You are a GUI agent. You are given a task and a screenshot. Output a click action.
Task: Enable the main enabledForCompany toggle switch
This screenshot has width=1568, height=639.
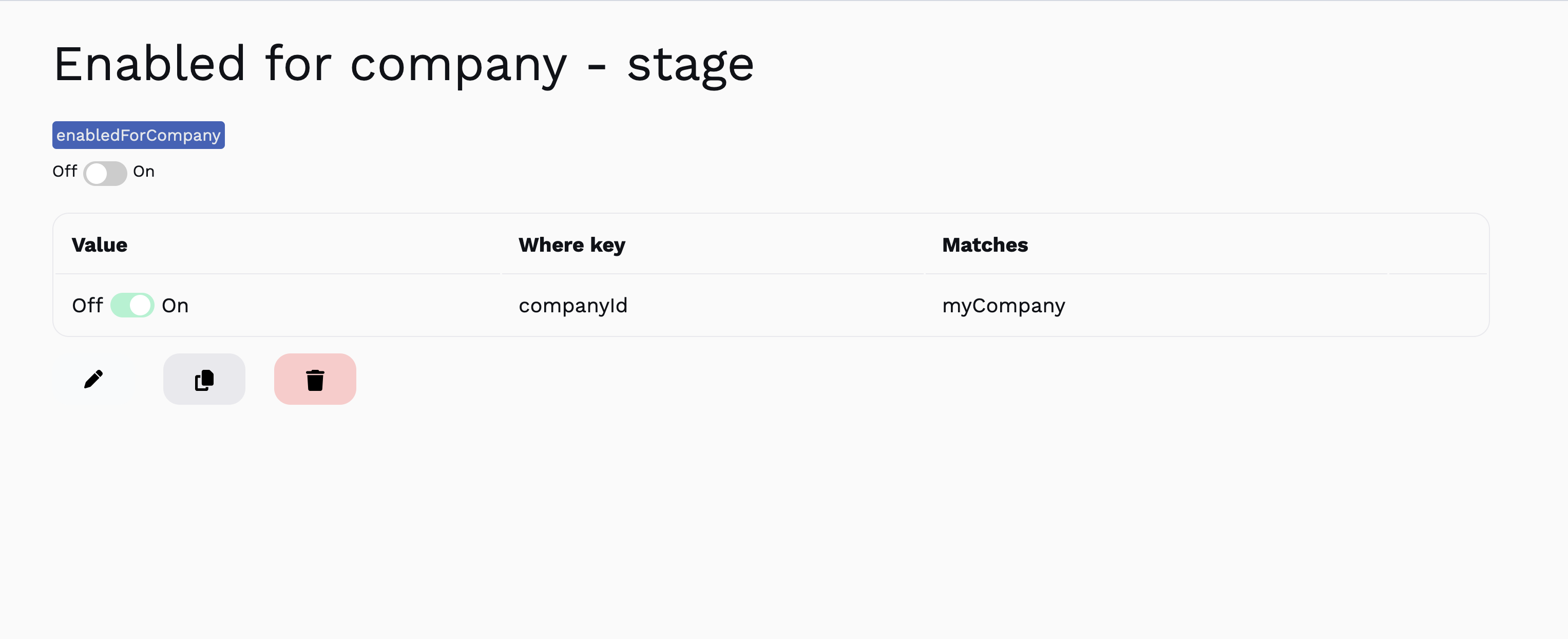tap(105, 173)
